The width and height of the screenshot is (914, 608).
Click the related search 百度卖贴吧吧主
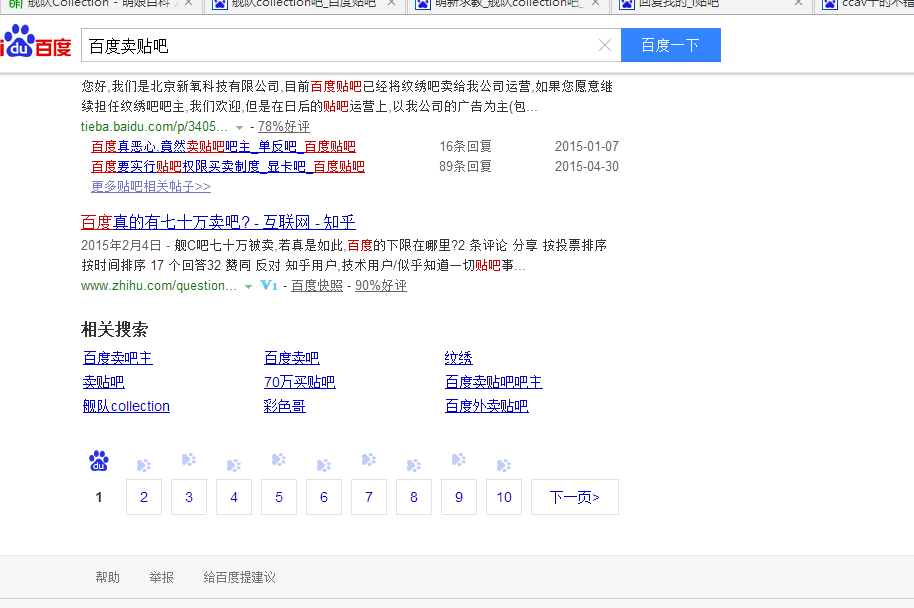click(494, 382)
